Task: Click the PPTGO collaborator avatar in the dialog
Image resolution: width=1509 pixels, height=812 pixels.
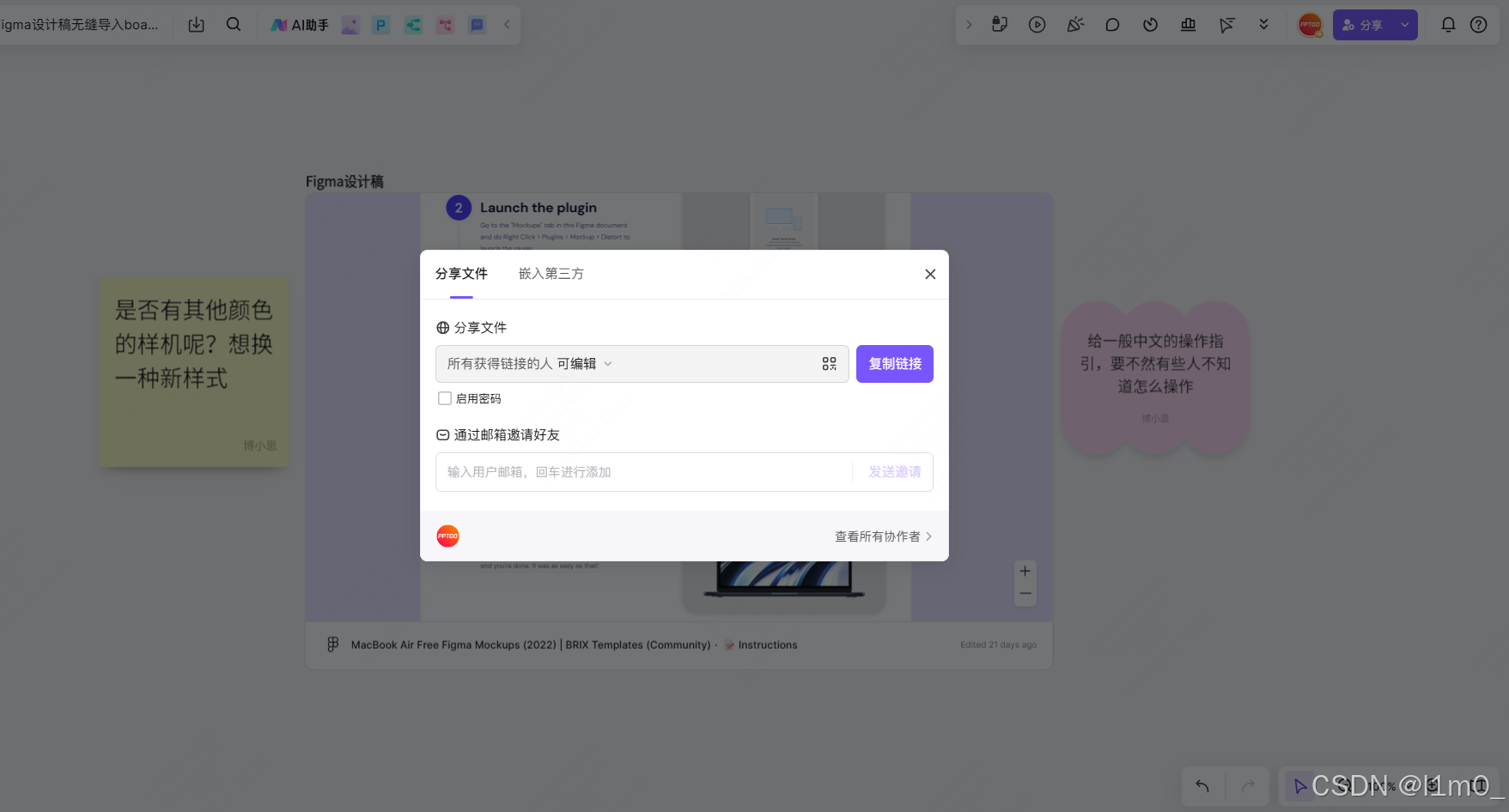Action: (x=448, y=536)
